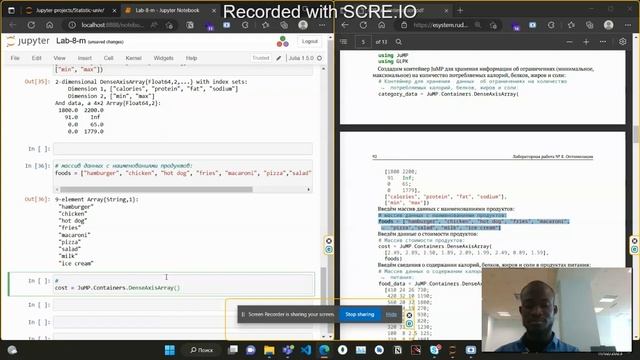Open Microsoft Edge from taskbar
Screen dimensions: 640x360
(324, 350)
